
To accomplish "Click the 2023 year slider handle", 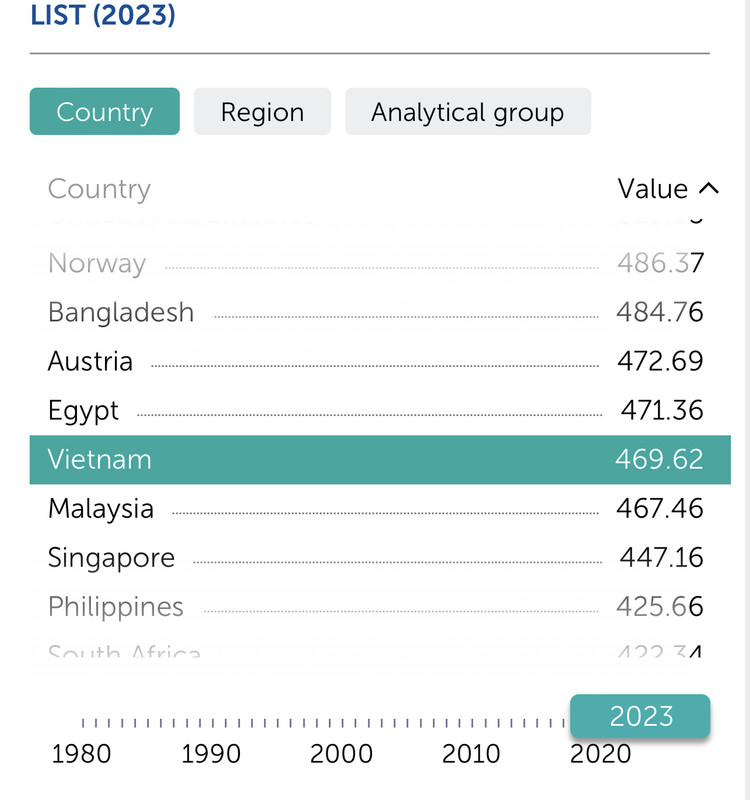I will [640, 716].
